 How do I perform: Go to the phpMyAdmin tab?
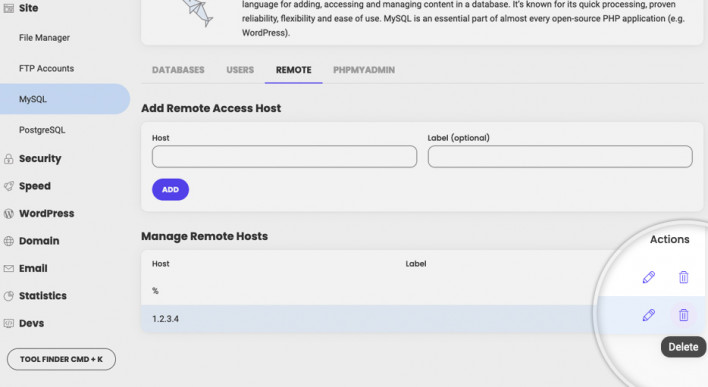tap(364, 70)
